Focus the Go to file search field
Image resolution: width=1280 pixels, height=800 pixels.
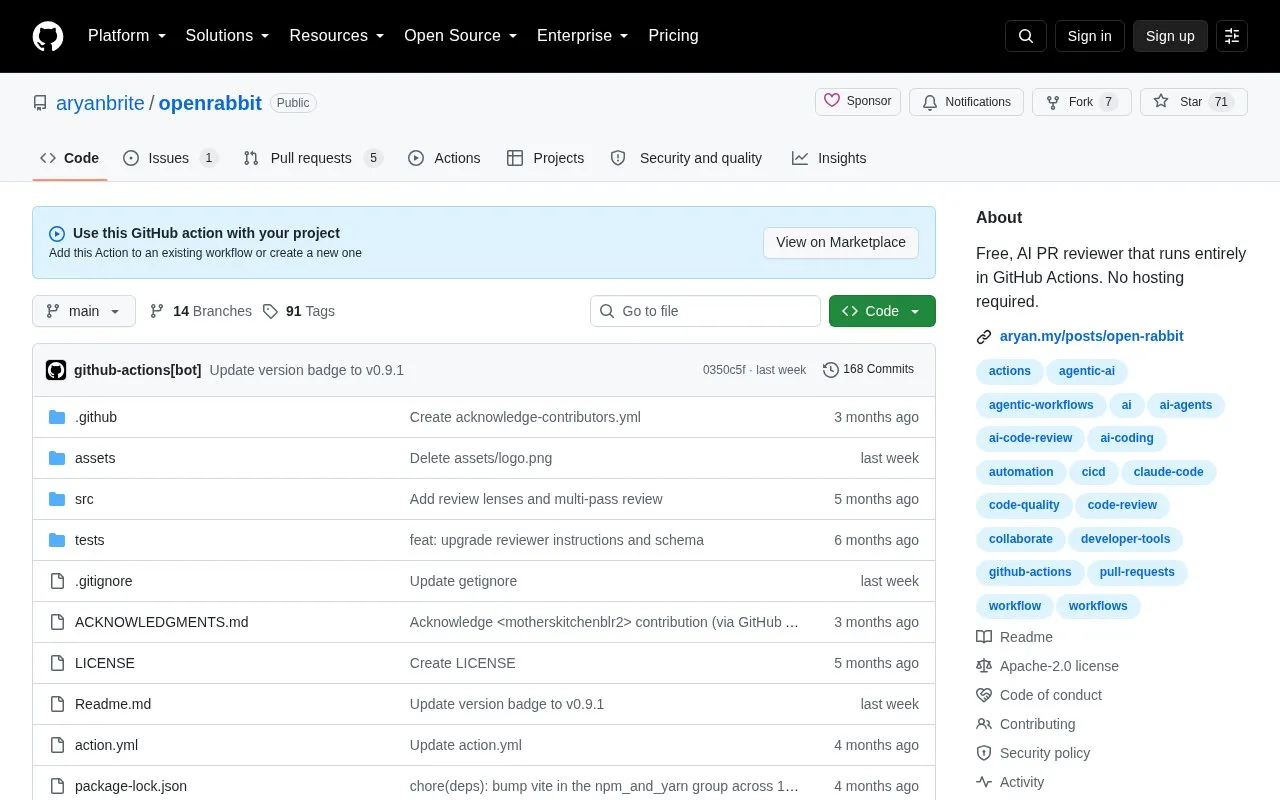tap(705, 311)
